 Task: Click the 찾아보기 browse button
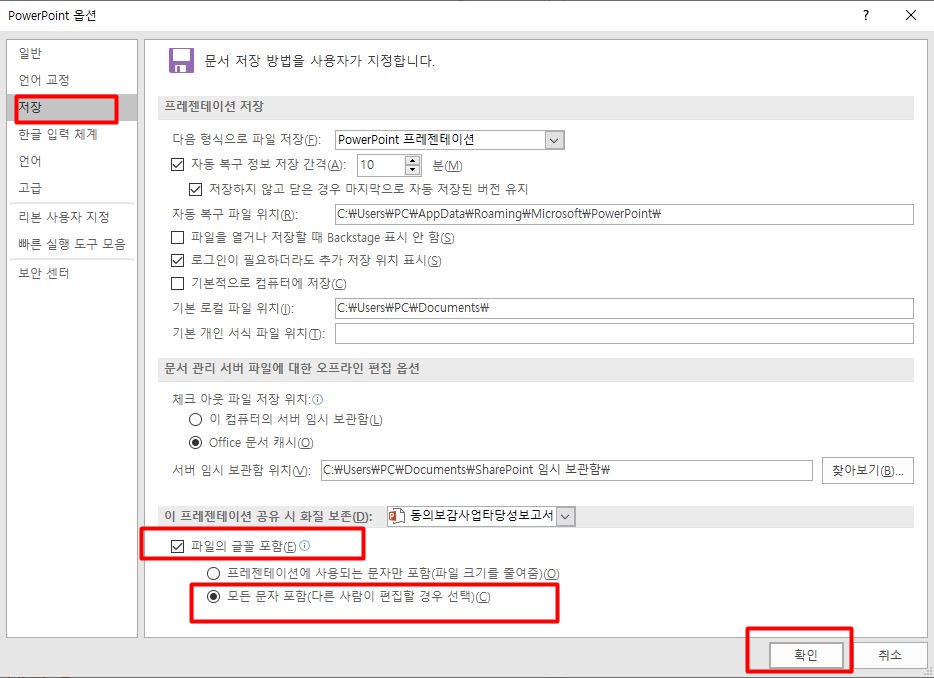pyautogui.click(x=868, y=470)
